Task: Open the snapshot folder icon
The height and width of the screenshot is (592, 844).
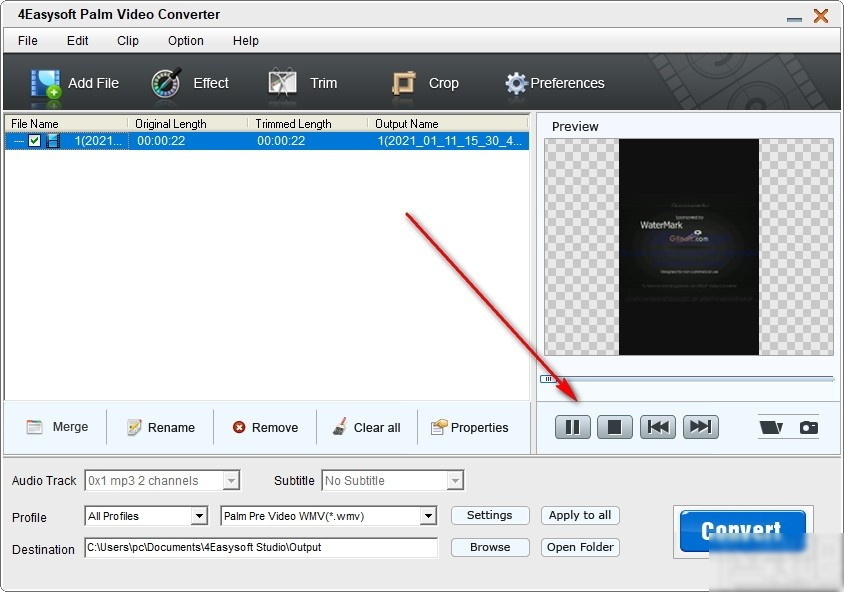Action: [771, 428]
